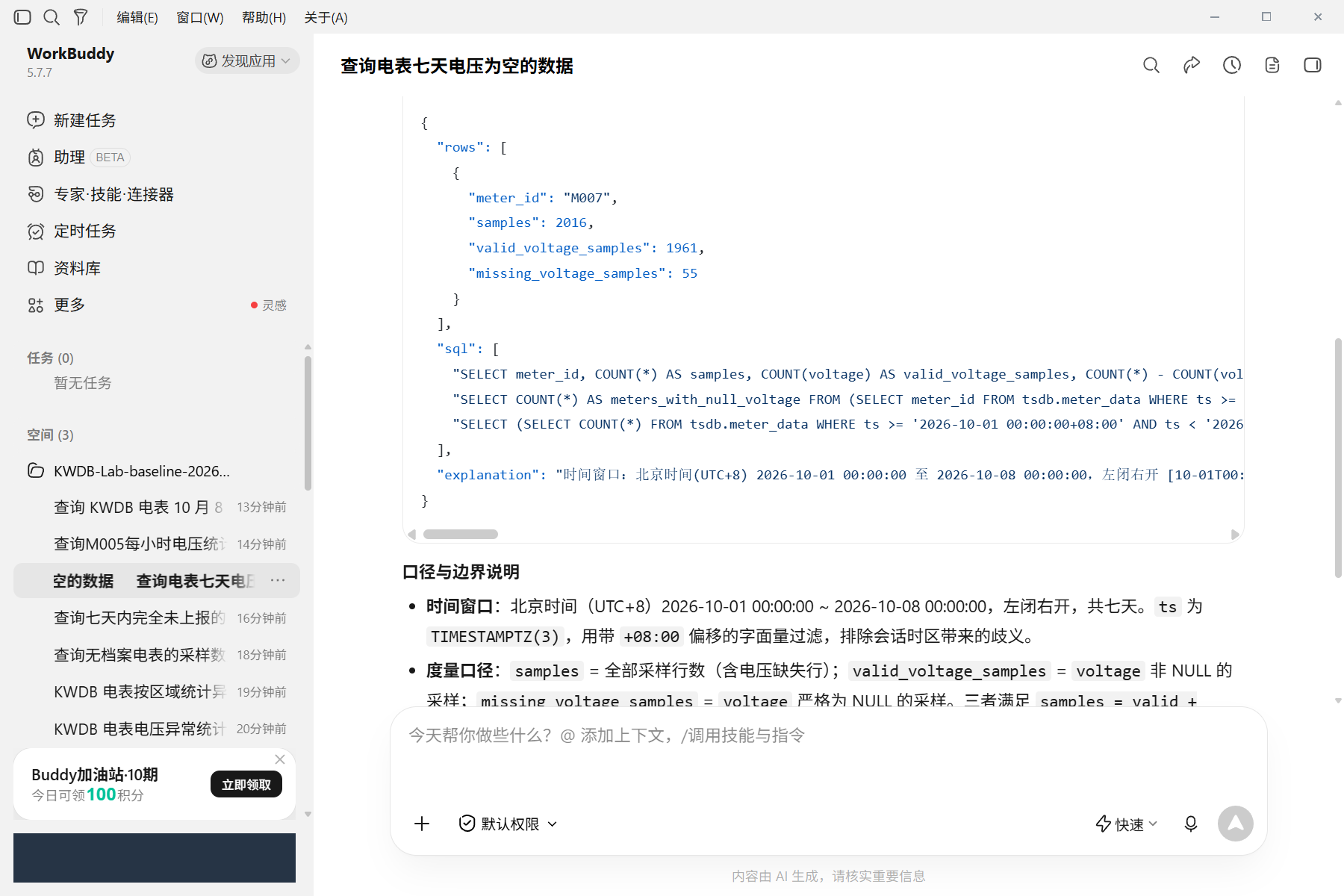Open conversation KWDB 电表按区域统计
This screenshot has height=896, width=1344.
point(157,691)
